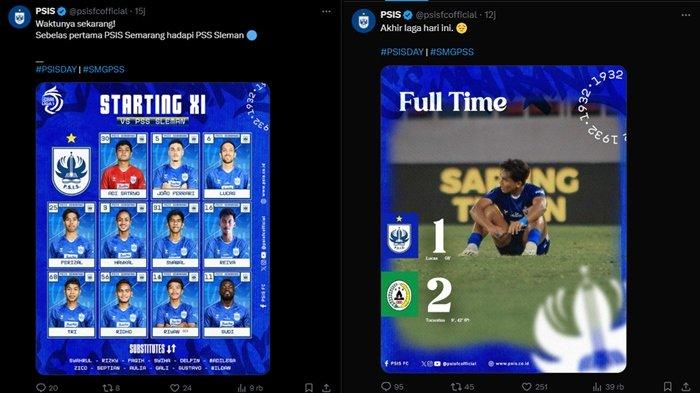The width and height of the screenshot is (700, 393).
Task: Share the Starting XI tweet
Action: click(326, 387)
